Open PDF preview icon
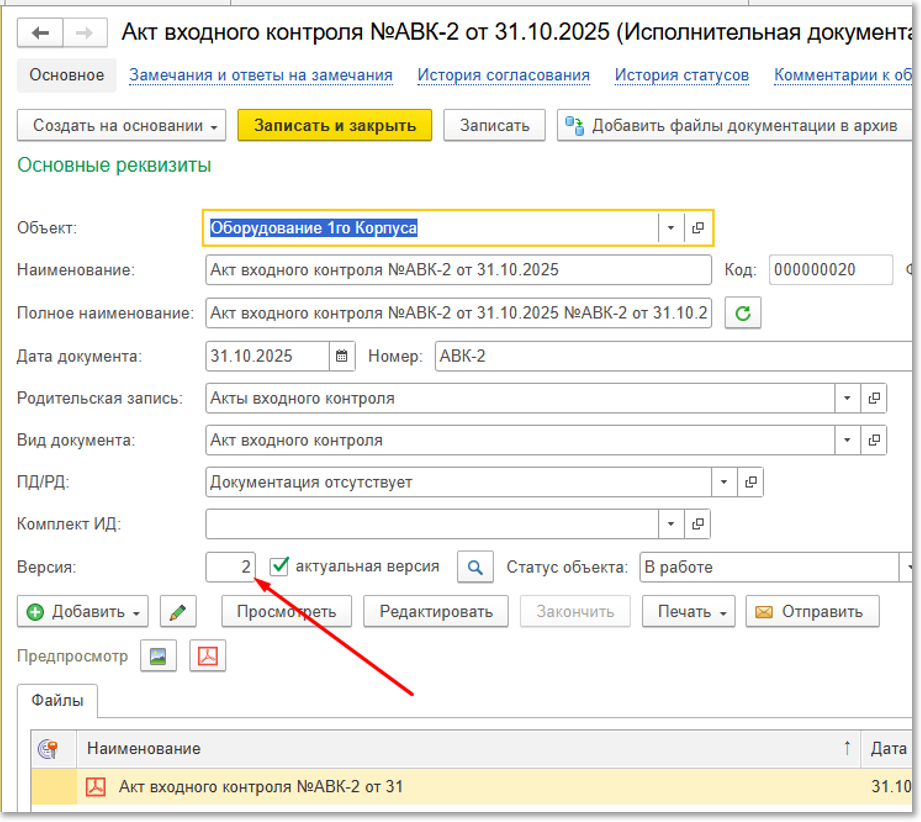The width and height of the screenshot is (921, 822). tap(208, 656)
